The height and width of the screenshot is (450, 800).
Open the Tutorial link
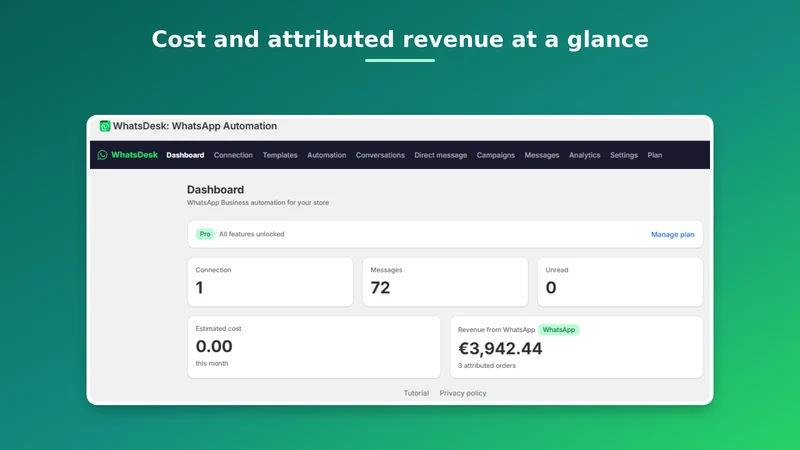point(416,393)
